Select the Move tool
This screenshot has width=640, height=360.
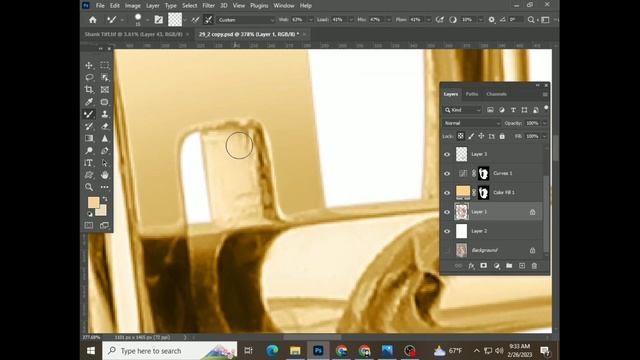click(89, 65)
